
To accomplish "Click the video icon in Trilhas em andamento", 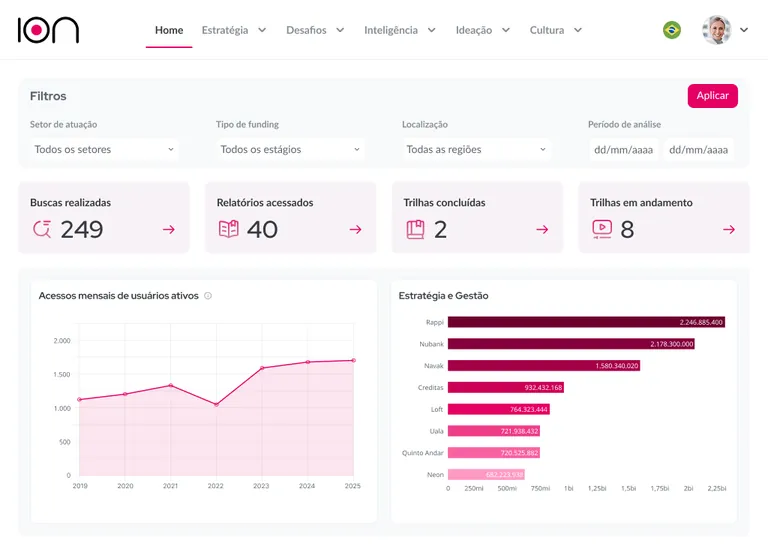I will (x=602, y=229).
